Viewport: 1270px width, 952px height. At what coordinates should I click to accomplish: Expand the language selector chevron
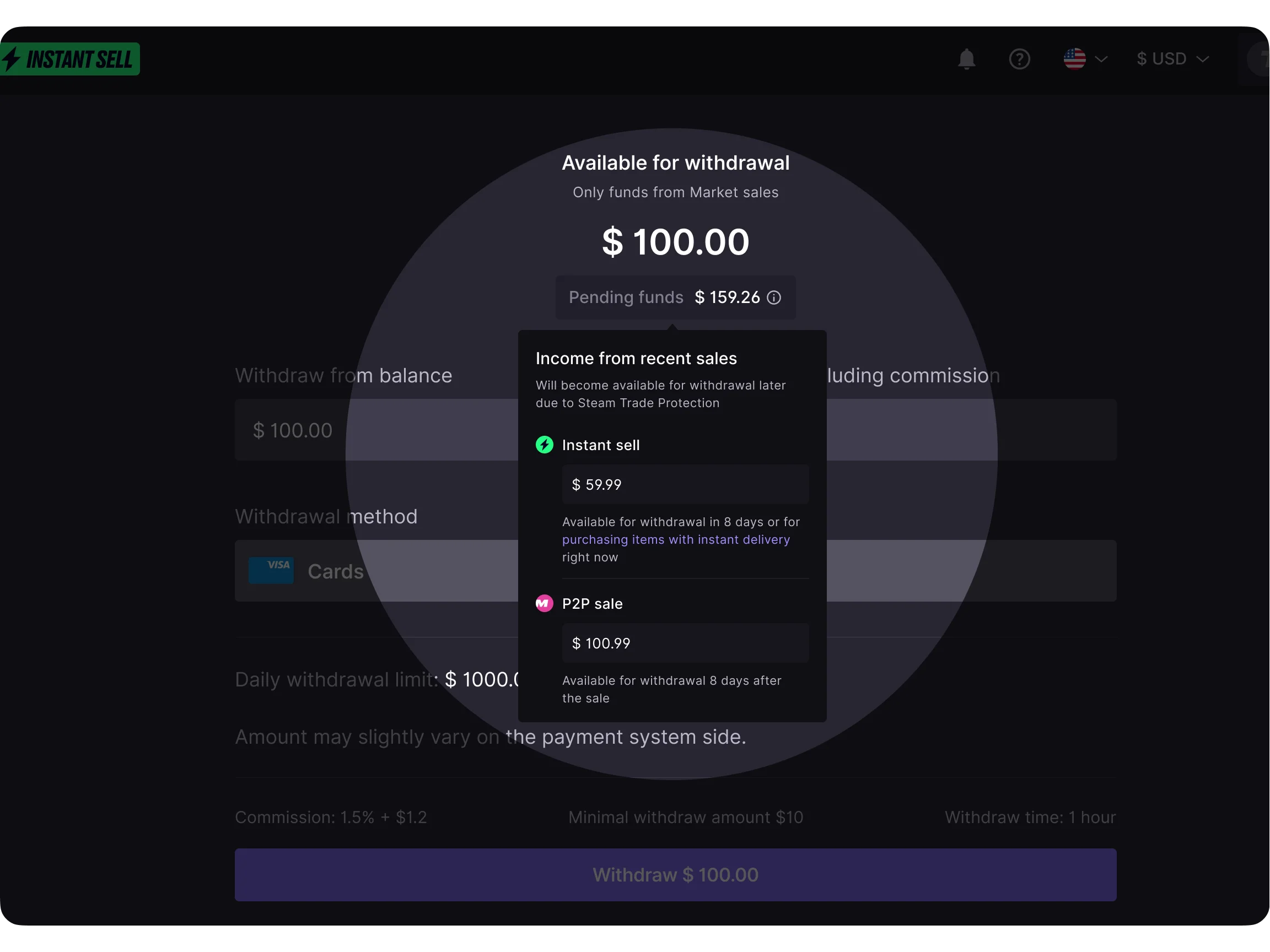pos(1101,58)
